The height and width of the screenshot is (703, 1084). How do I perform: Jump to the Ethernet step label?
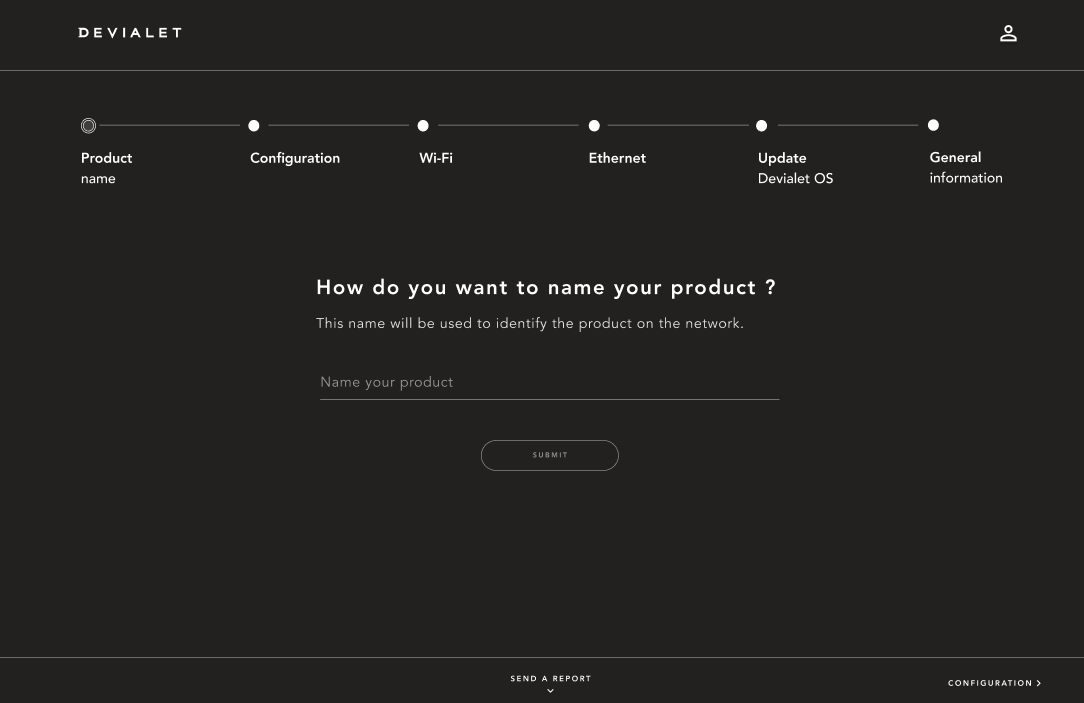[x=617, y=158]
